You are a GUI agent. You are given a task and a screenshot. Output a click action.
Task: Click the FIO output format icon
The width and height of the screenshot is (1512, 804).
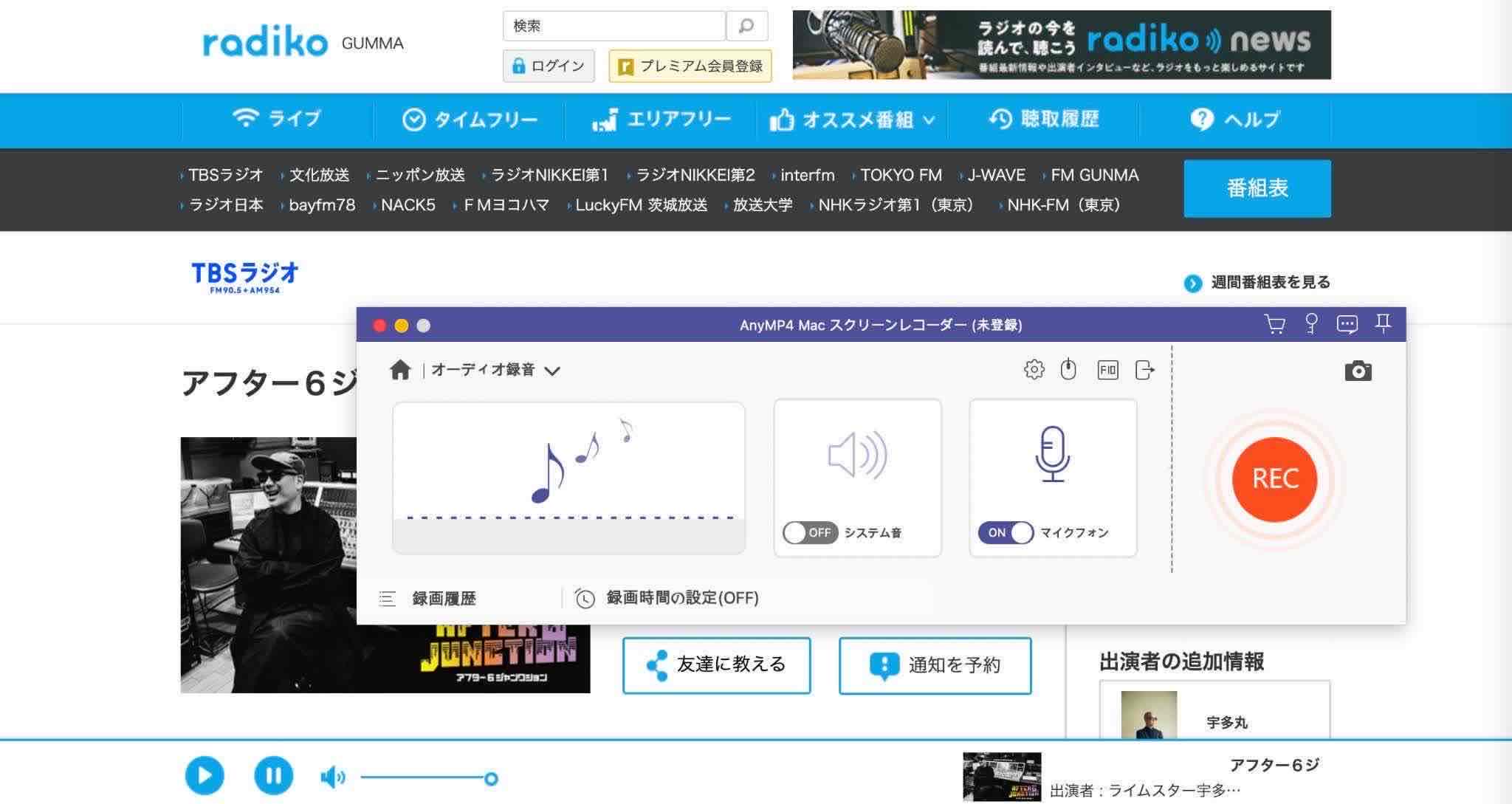coord(1107,370)
